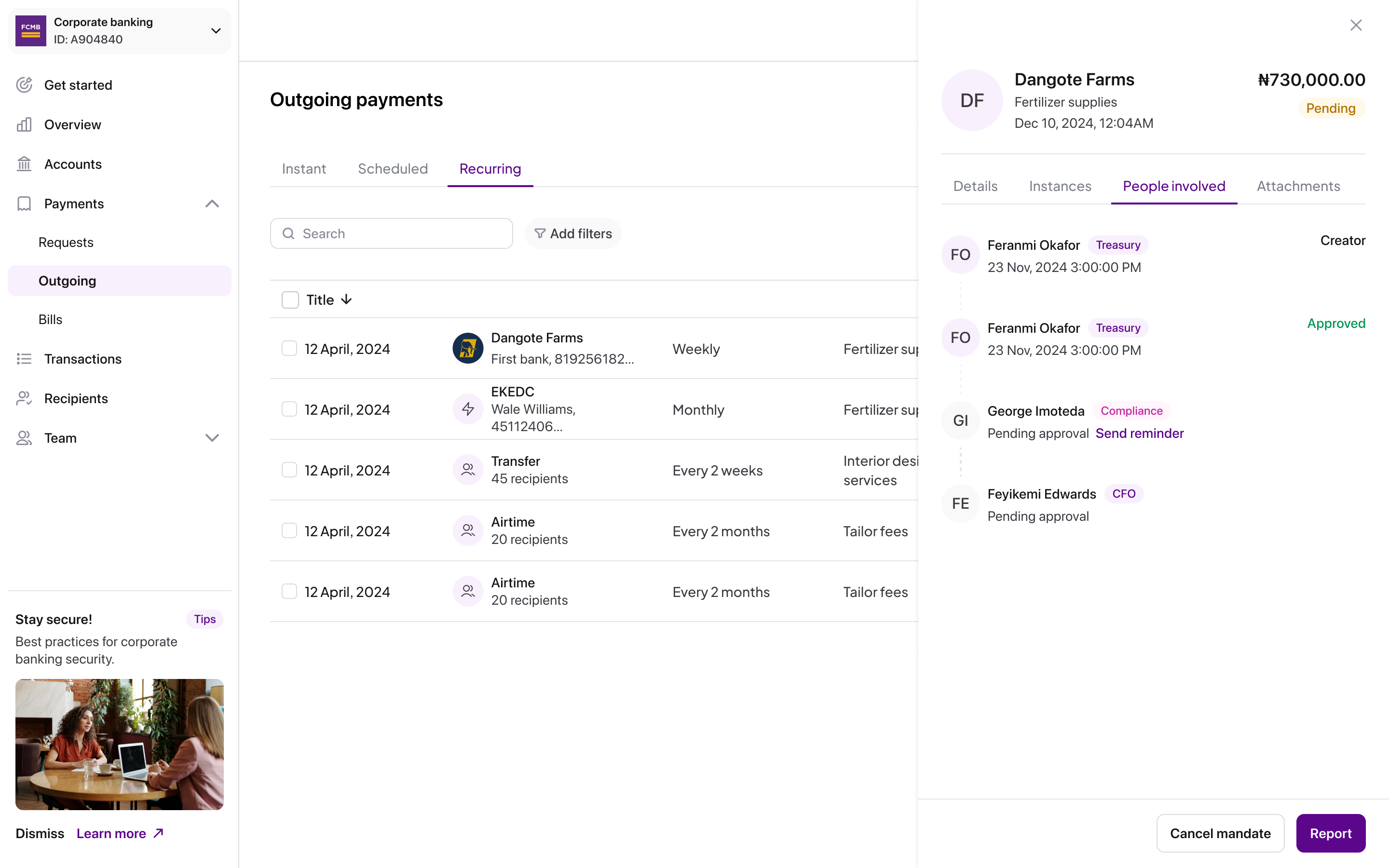This screenshot has width=1389, height=868.
Task: Open the Attachments tab
Action: pos(1298,186)
